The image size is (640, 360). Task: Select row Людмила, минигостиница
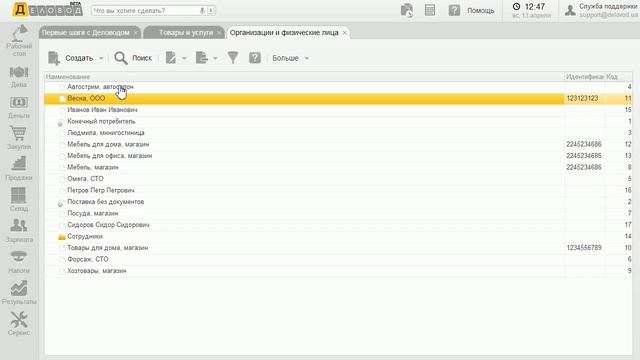pos(338,133)
